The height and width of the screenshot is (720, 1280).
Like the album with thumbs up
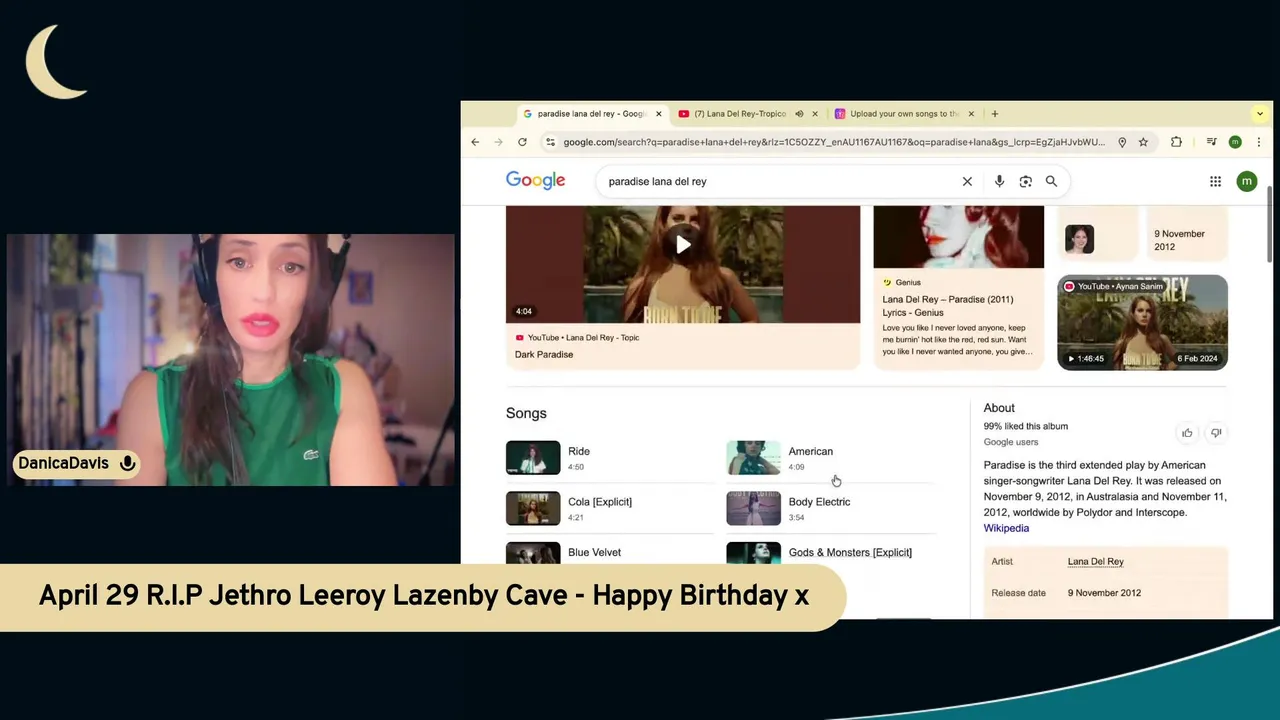pos(1187,433)
